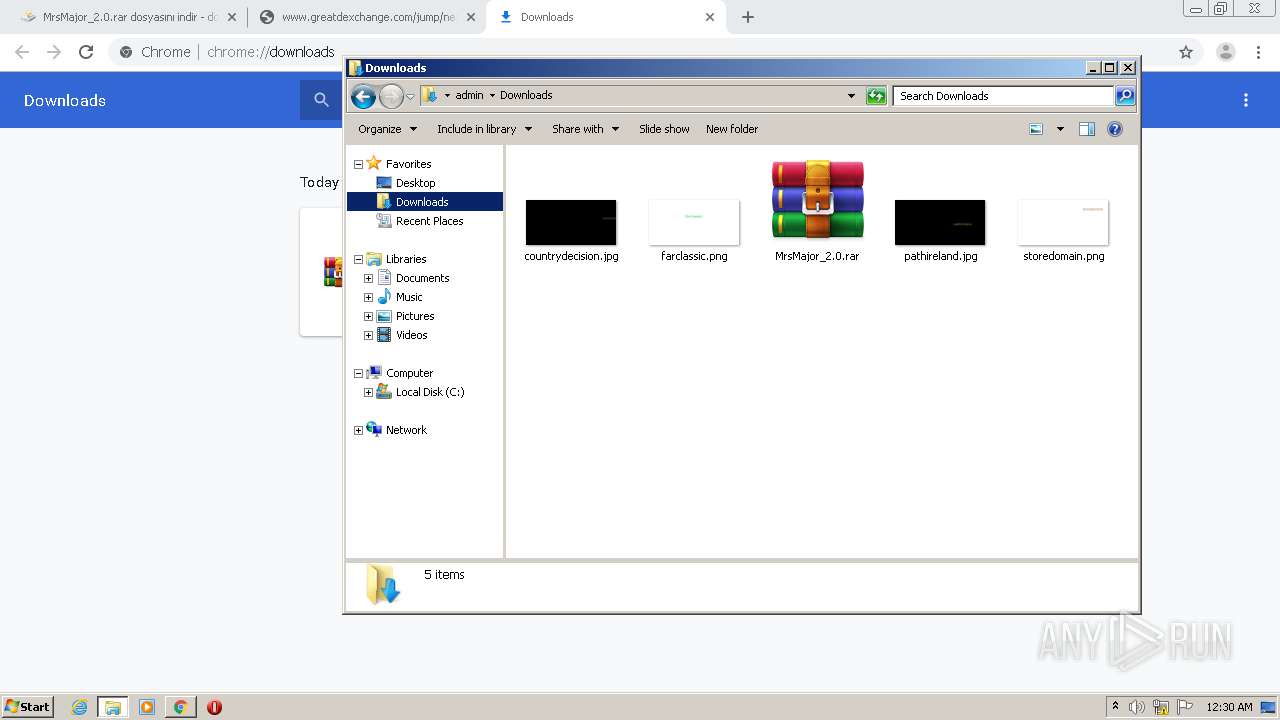The image size is (1280, 720).
Task: Select the pathireland.jpg thumbnail
Action: click(940, 222)
